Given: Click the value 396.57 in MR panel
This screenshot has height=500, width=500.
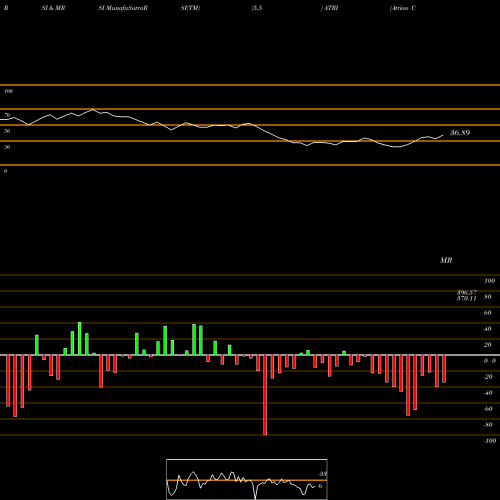Looking at the screenshot, I should [467, 293].
